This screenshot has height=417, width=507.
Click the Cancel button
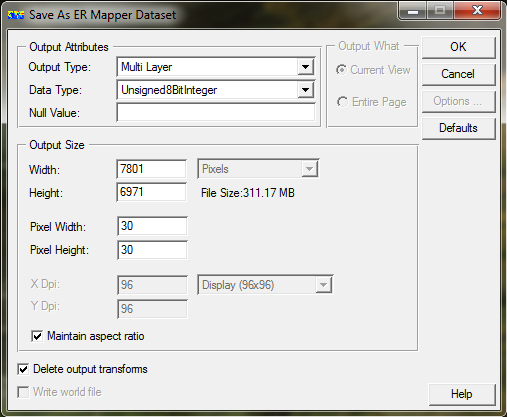[458, 74]
